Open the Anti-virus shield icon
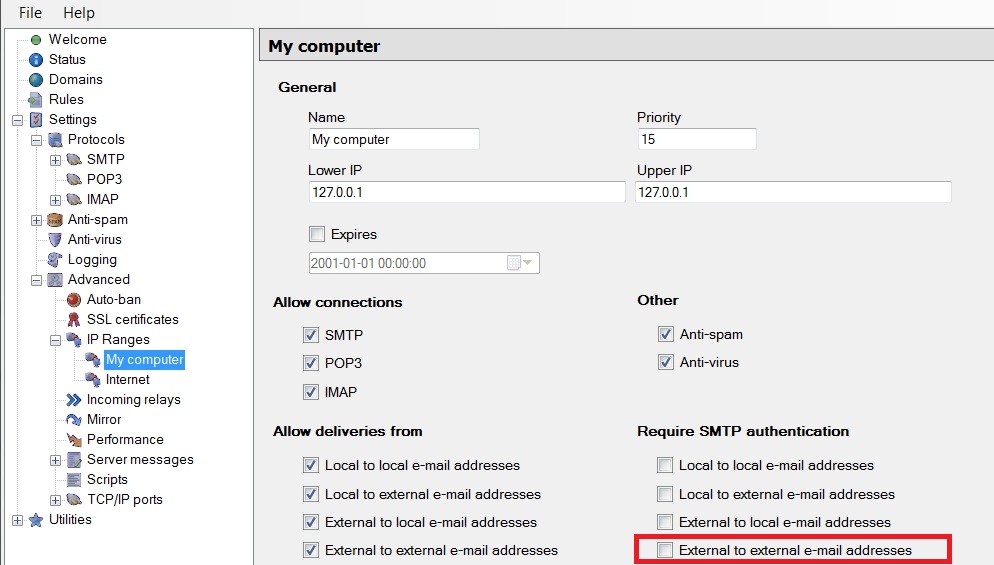 (55, 240)
